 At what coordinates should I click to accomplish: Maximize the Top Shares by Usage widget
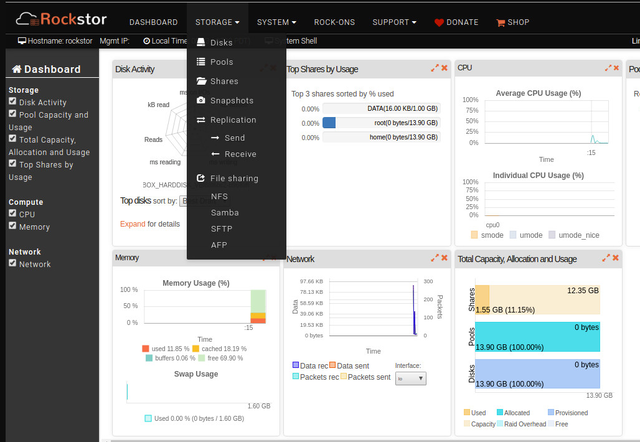(434, 68)
